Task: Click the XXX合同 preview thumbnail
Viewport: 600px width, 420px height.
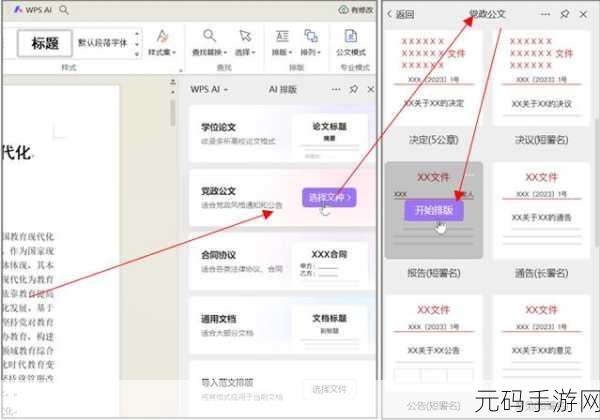Action: click(x=329, y=265)
